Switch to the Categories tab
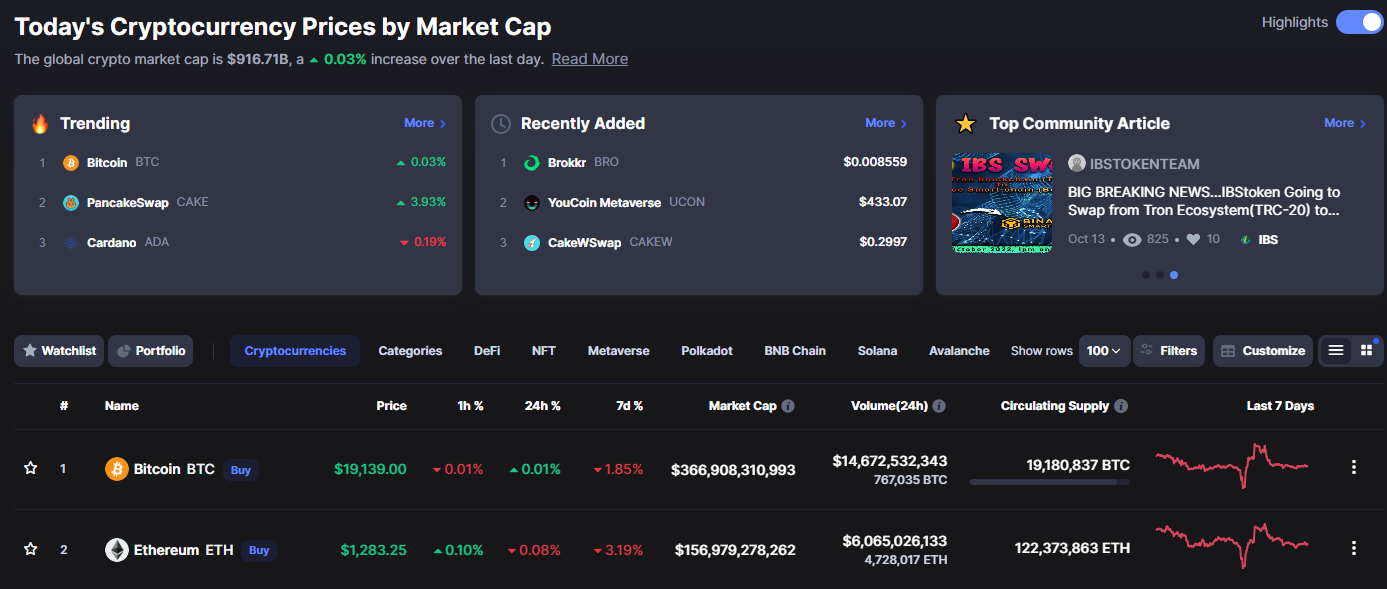The height and width of the screenshot is (589, 1387). tap(410, 351)
